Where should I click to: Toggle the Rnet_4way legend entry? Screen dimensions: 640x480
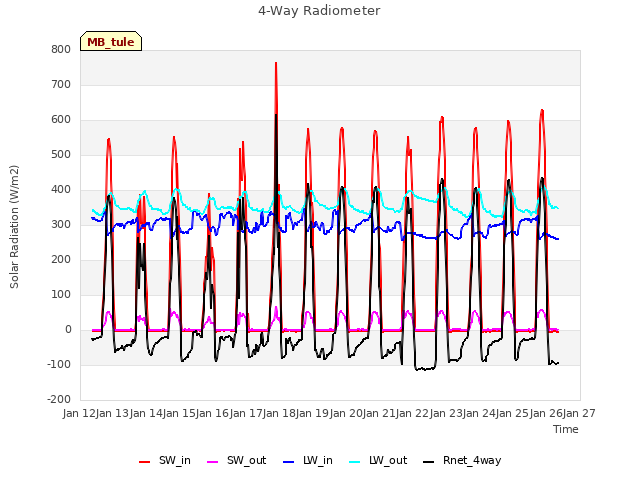462,461
